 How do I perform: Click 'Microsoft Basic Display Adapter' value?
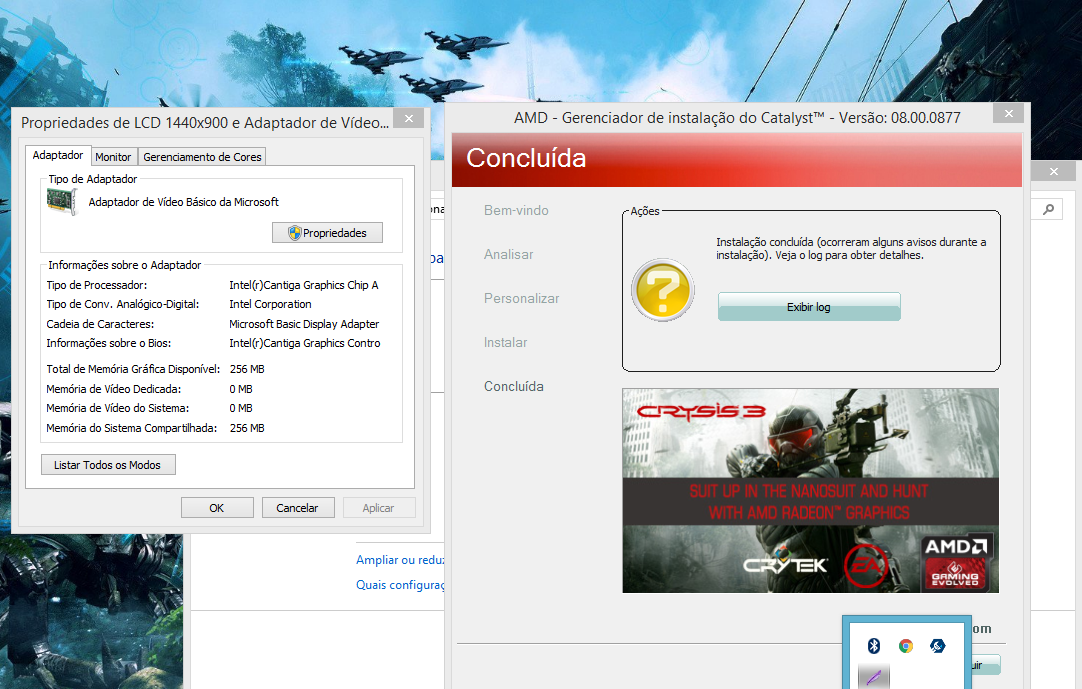pyautogui.click(x=304, y=324)
